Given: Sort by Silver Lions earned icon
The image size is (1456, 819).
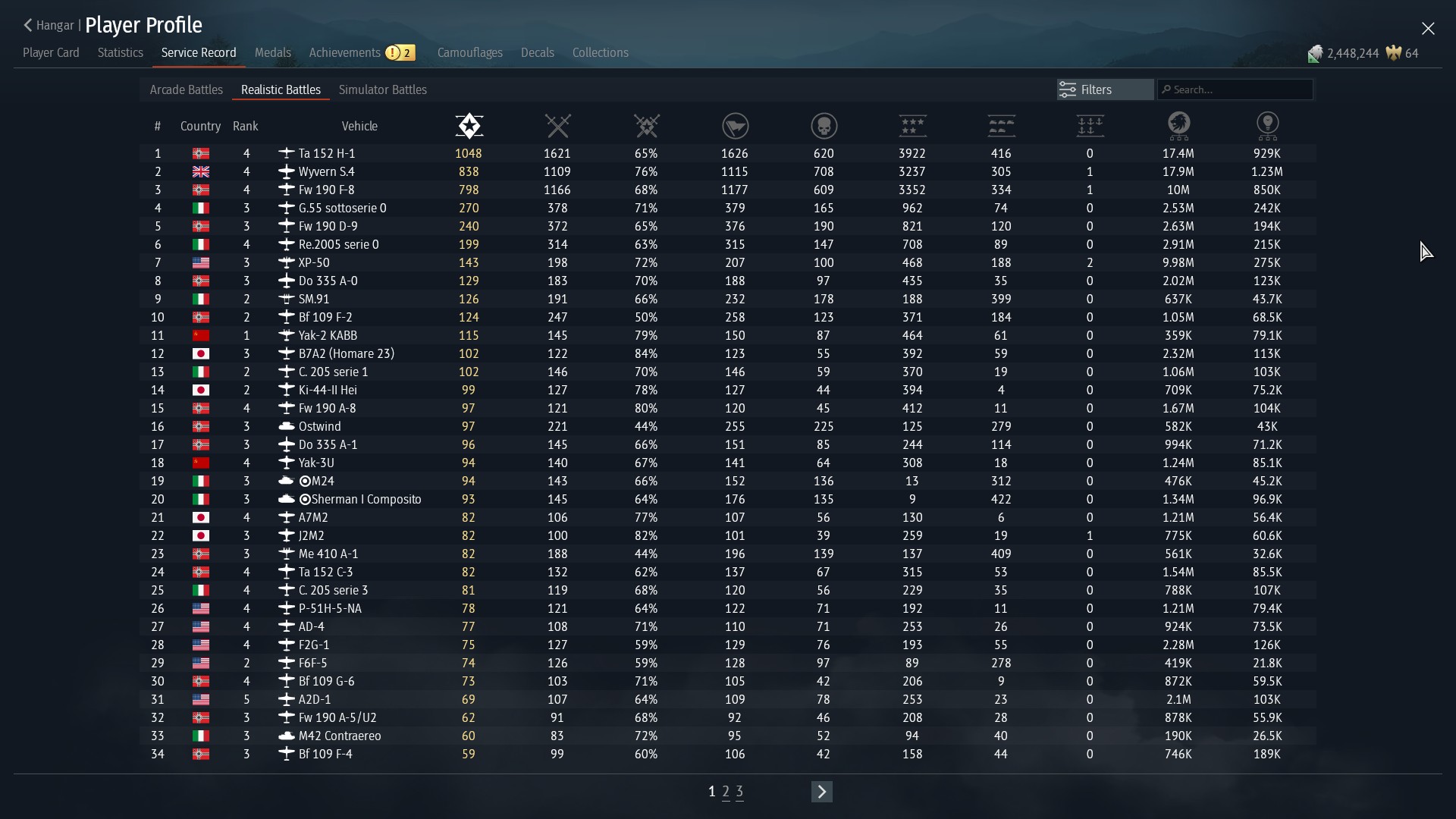Looking at the screenshot, I should point(1178,126).
